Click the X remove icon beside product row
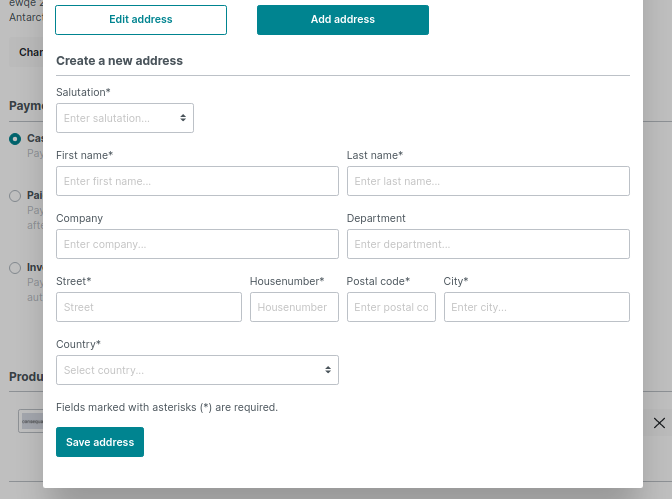The width and height of the screenshot is (672, 499). (659, 423)
